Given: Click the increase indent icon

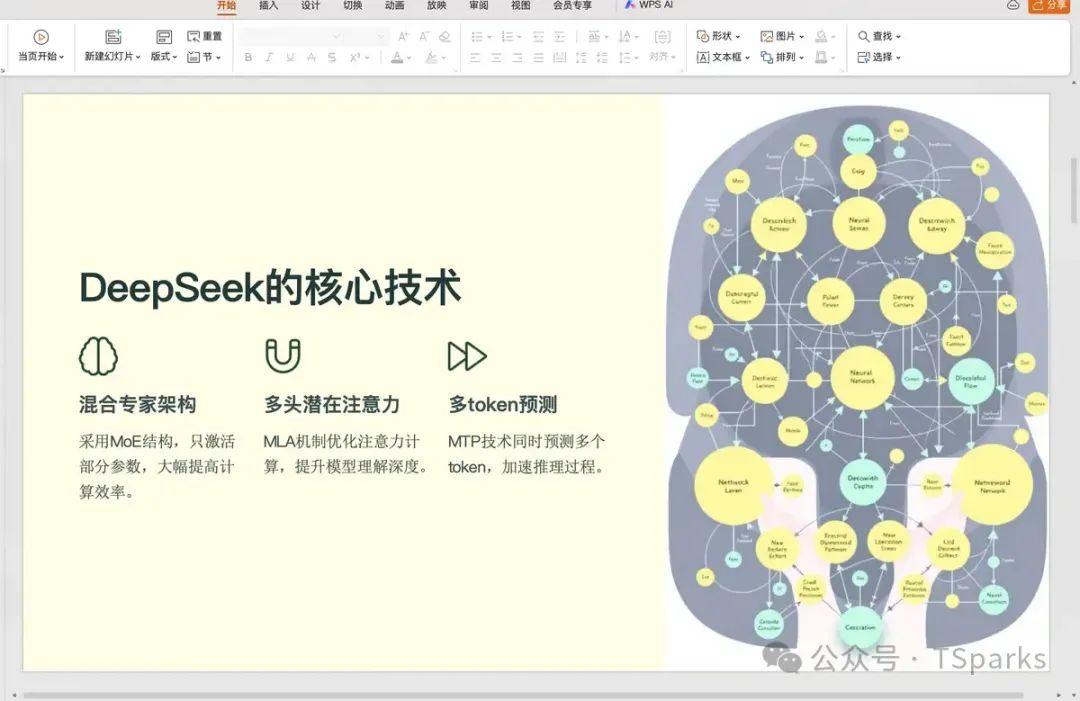Looking at the screenshot, I should [x=560, y=36].
